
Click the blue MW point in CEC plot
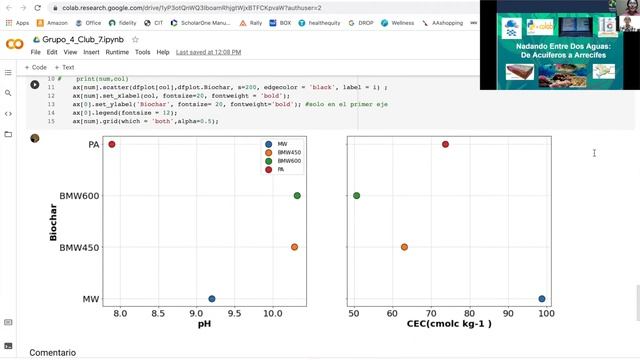[542, 299]
